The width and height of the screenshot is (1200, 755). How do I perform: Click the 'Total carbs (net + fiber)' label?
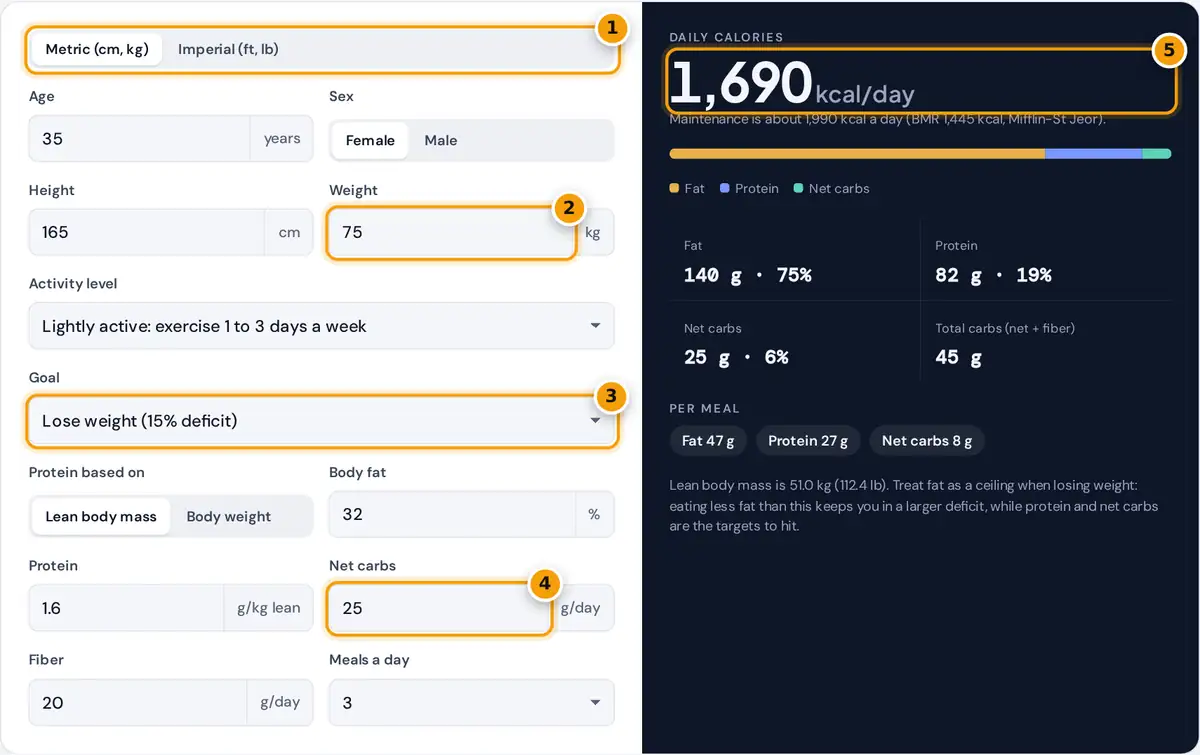pos(1005,328)
